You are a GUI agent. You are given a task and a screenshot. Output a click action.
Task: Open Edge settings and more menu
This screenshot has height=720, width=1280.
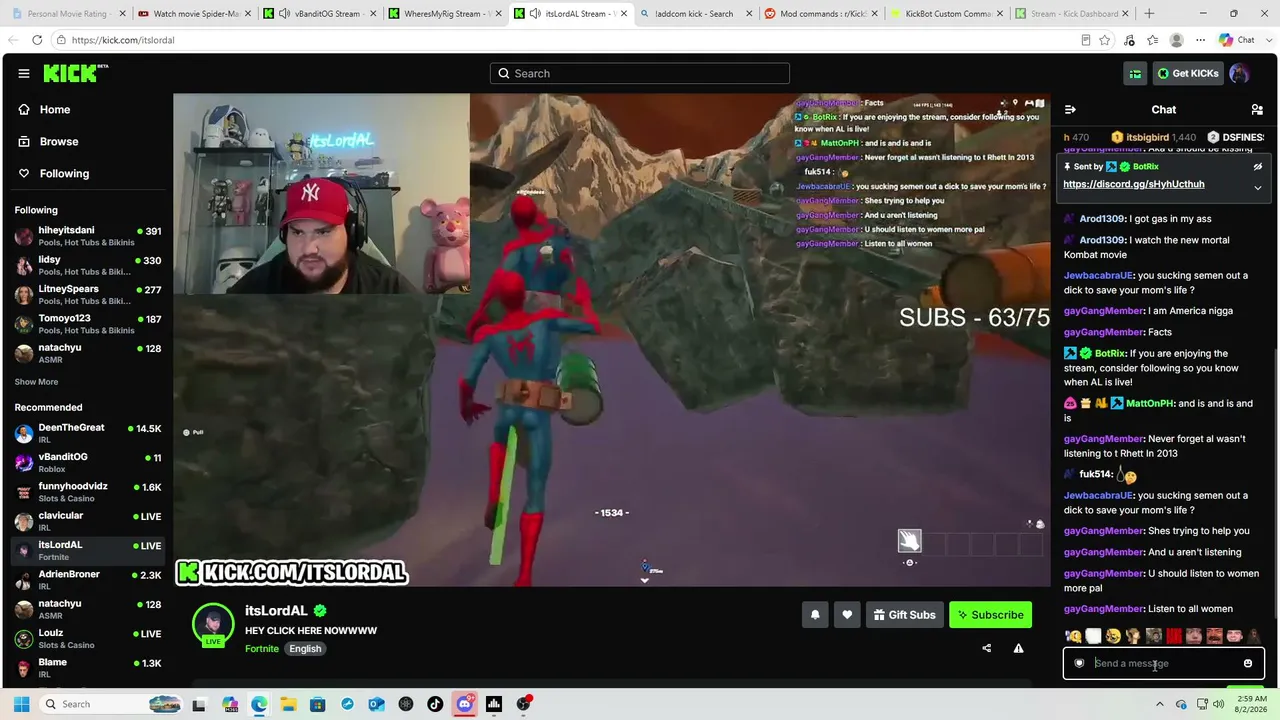click(1201, 40)
